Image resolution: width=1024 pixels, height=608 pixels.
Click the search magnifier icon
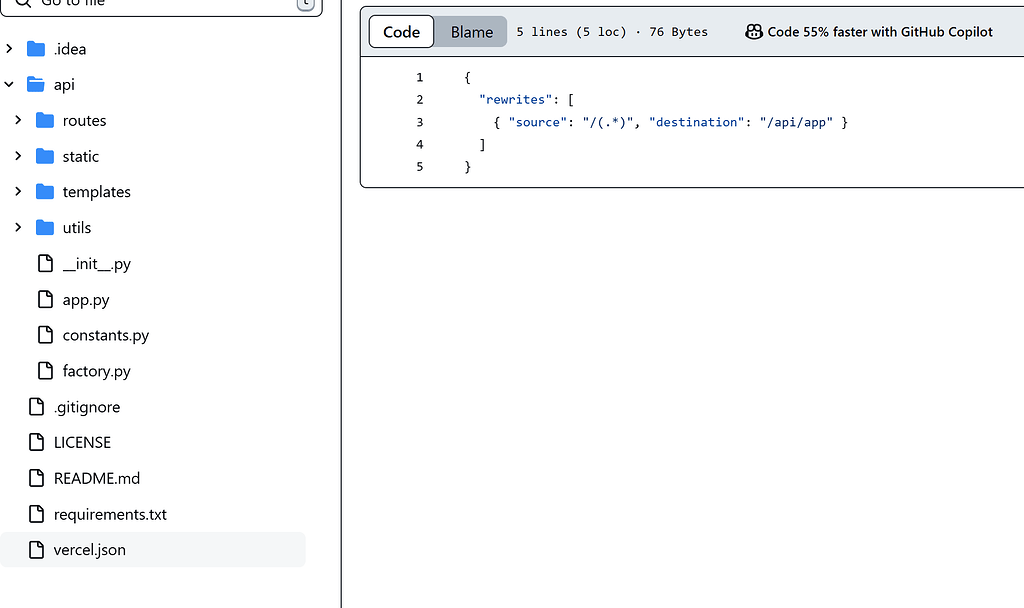[23, 3]
